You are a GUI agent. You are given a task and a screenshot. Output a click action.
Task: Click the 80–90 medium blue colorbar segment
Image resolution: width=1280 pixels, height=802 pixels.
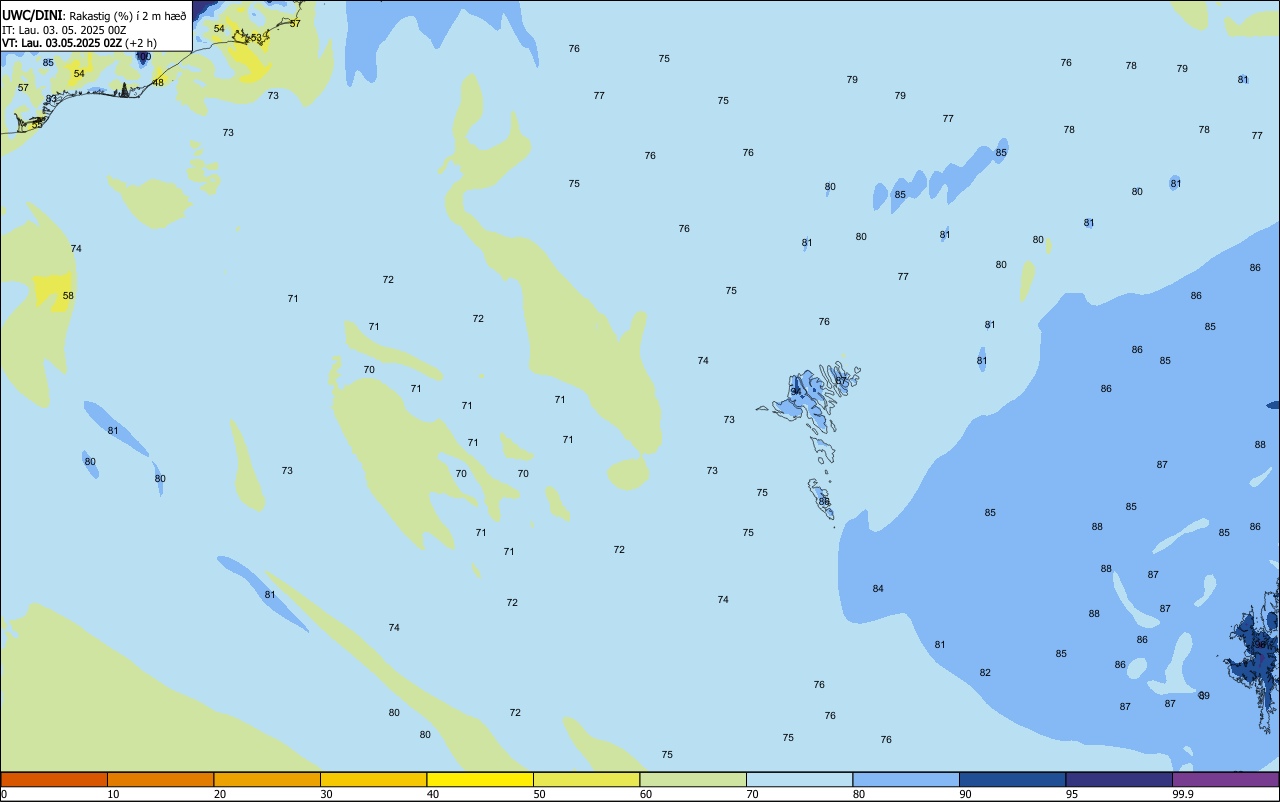906,779
